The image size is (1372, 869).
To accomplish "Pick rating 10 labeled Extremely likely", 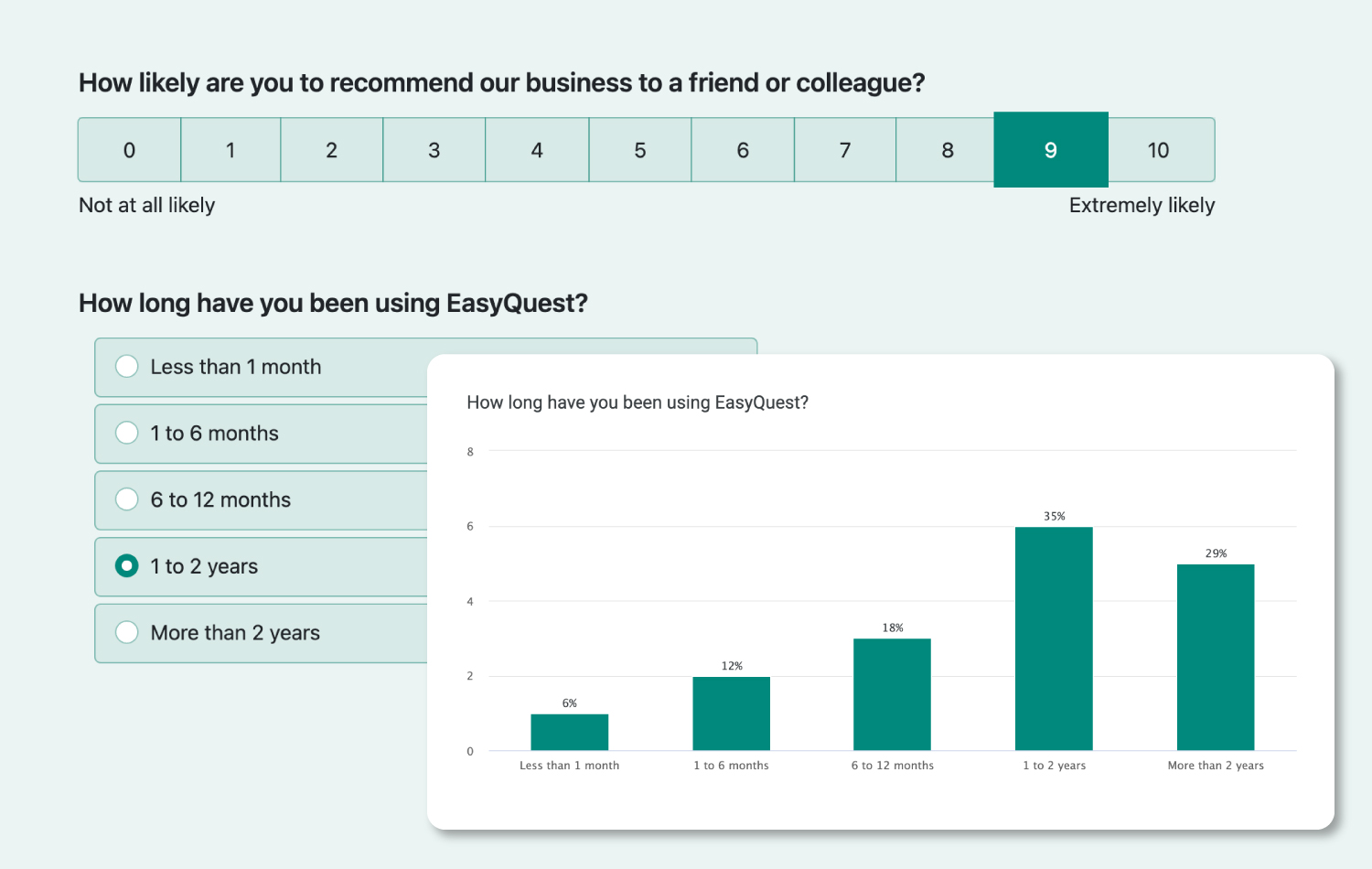I will 1159,149.
